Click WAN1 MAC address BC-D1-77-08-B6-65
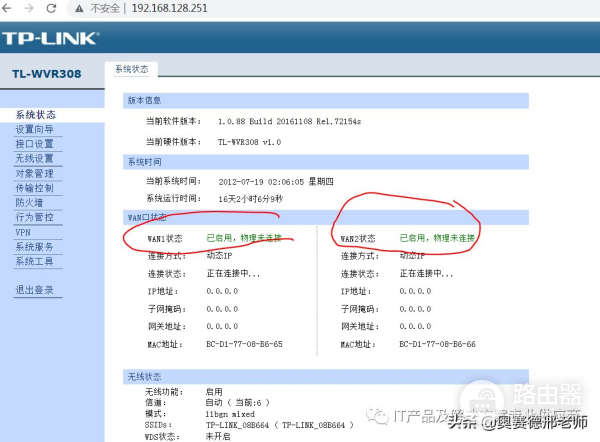600x442 pixels. click(x=245, y=344)
